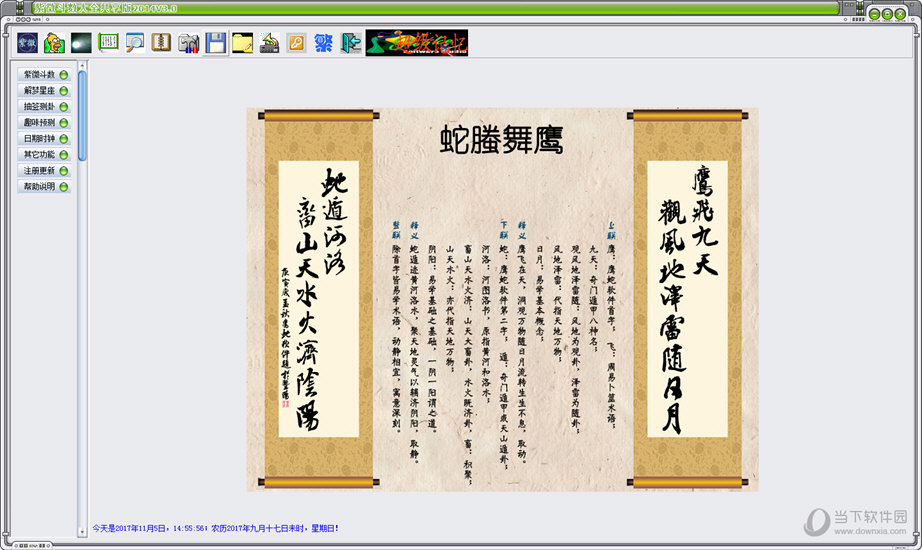Viewport: 922px width, 550px height.
Task: Click the sidebar vertical scrollbar thumb
Action: pos(83,112)
